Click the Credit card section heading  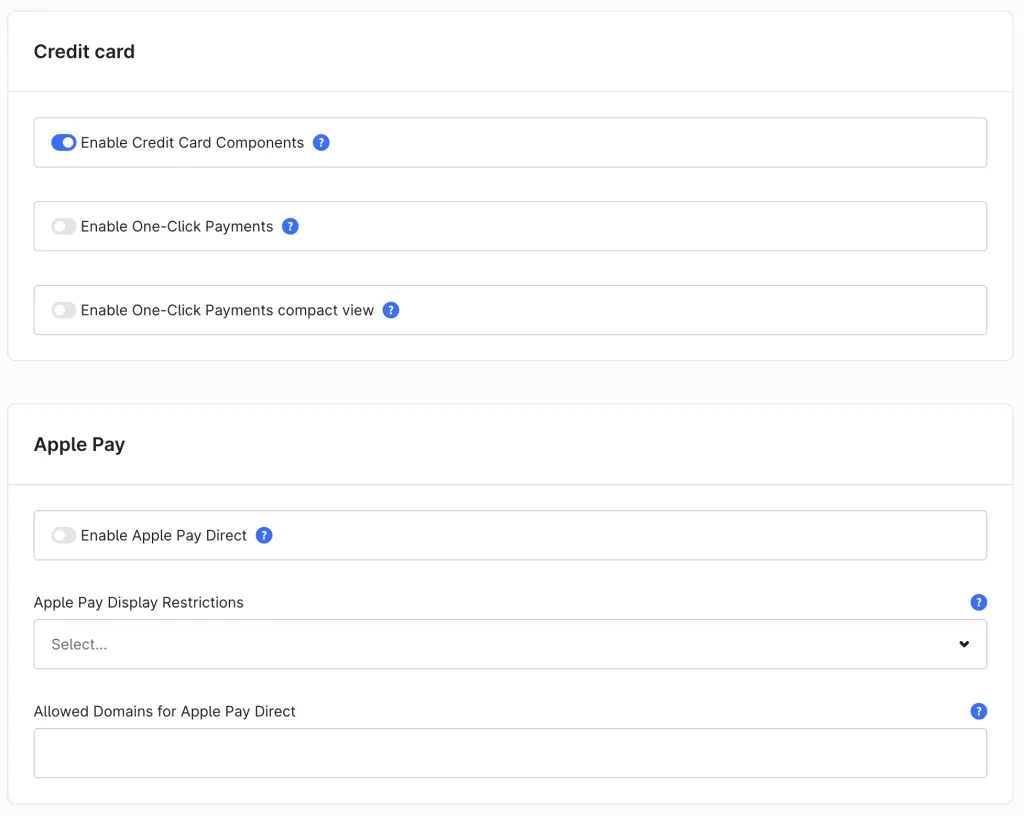pyautogui.click(x=84, y=52)
